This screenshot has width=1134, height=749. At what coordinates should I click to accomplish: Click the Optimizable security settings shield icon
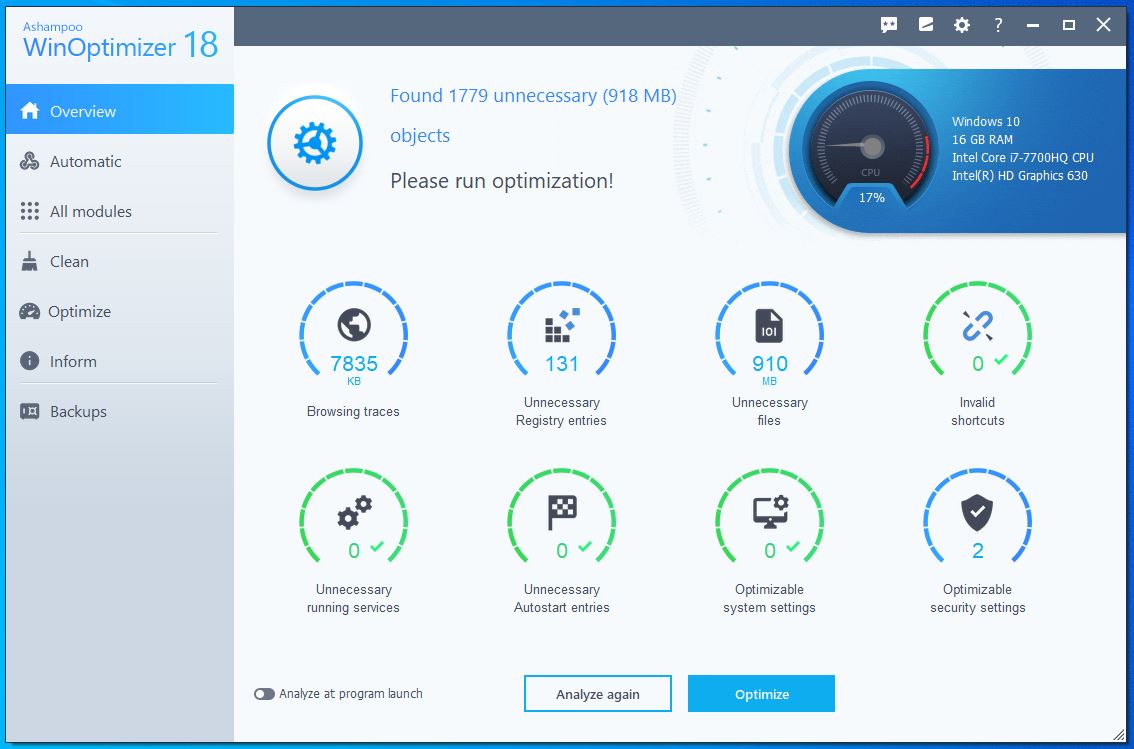(x=977, y=509)
